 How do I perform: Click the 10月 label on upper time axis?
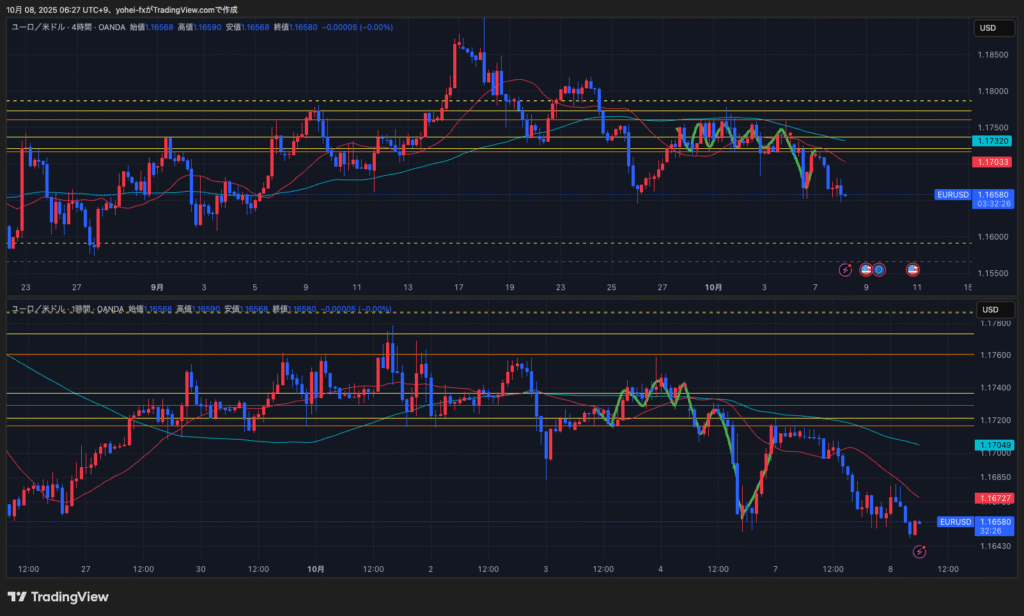712,287
